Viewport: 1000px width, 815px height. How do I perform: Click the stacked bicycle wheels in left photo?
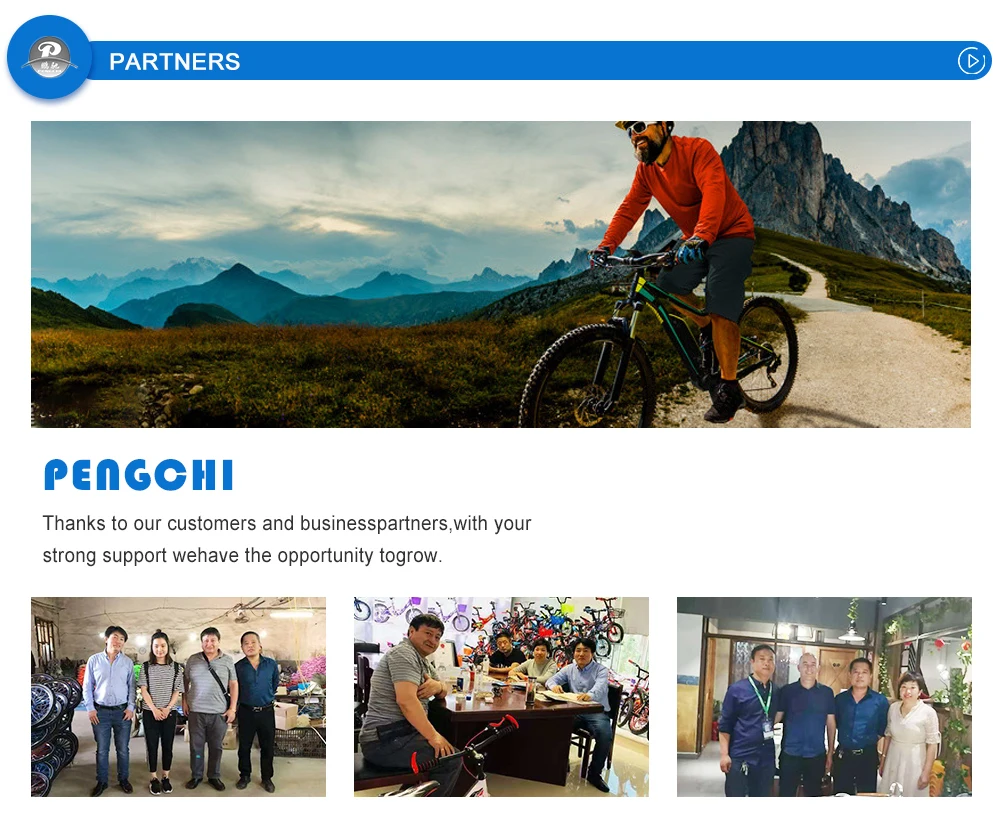coord(54,733)
